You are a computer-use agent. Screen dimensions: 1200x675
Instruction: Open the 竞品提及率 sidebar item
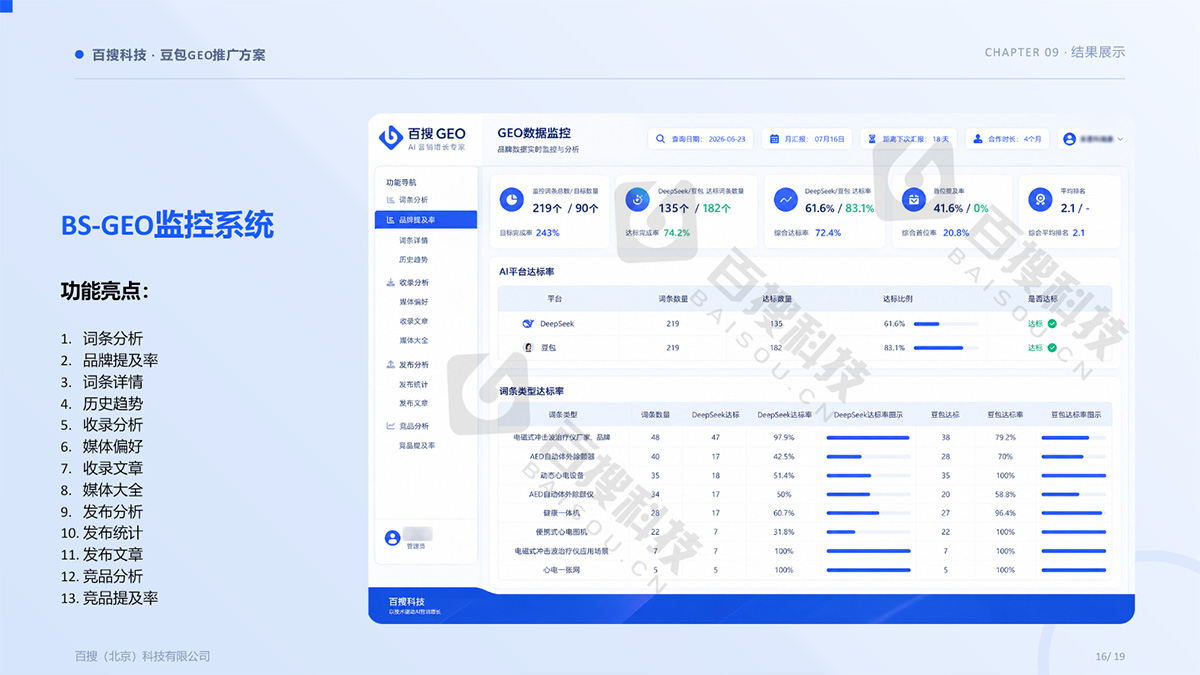(x=417, y=446)
